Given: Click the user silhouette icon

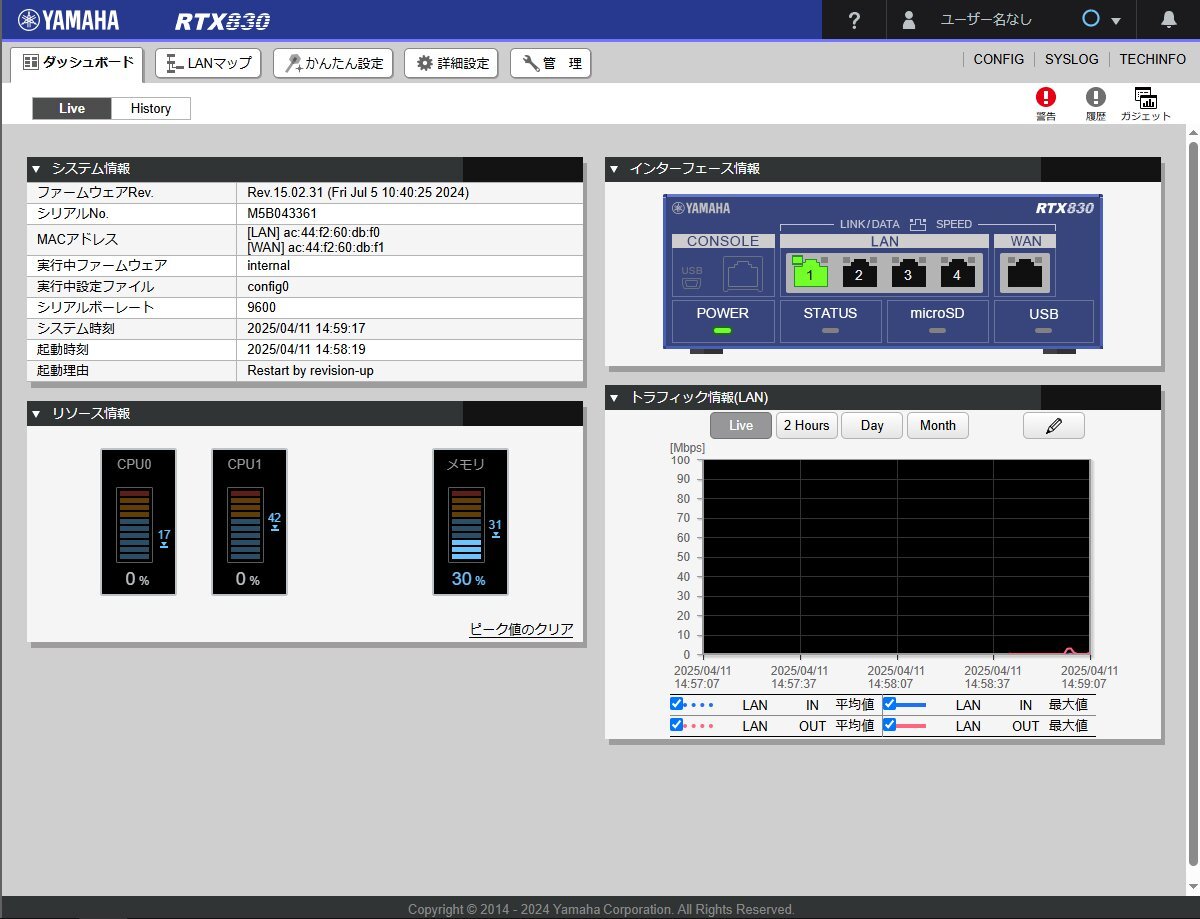Looking at the screenshot, I should pos(909,20).
